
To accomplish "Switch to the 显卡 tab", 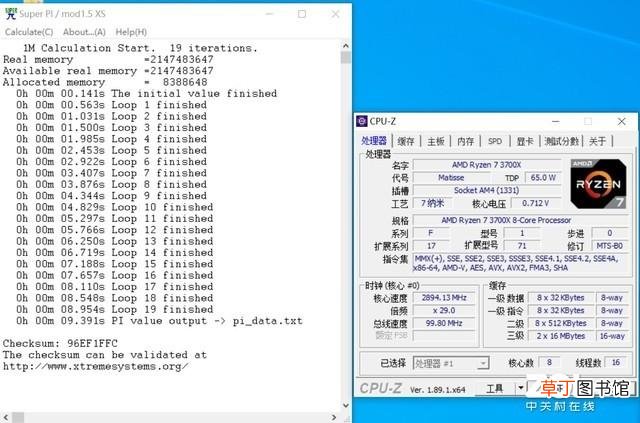I will point(524,141).
